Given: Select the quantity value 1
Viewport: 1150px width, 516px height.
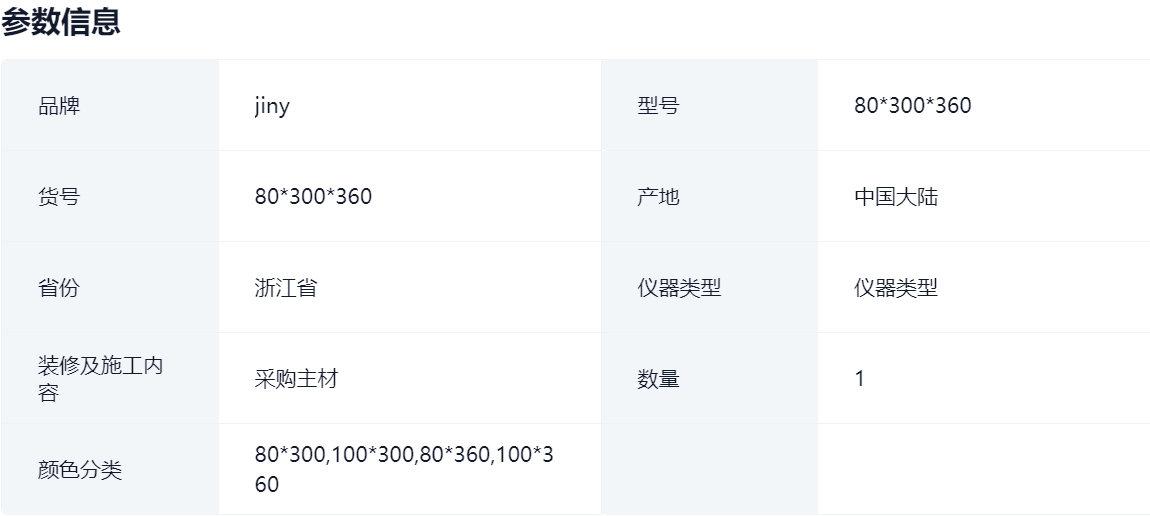Looking at the screenshot, I should [860, 379].
